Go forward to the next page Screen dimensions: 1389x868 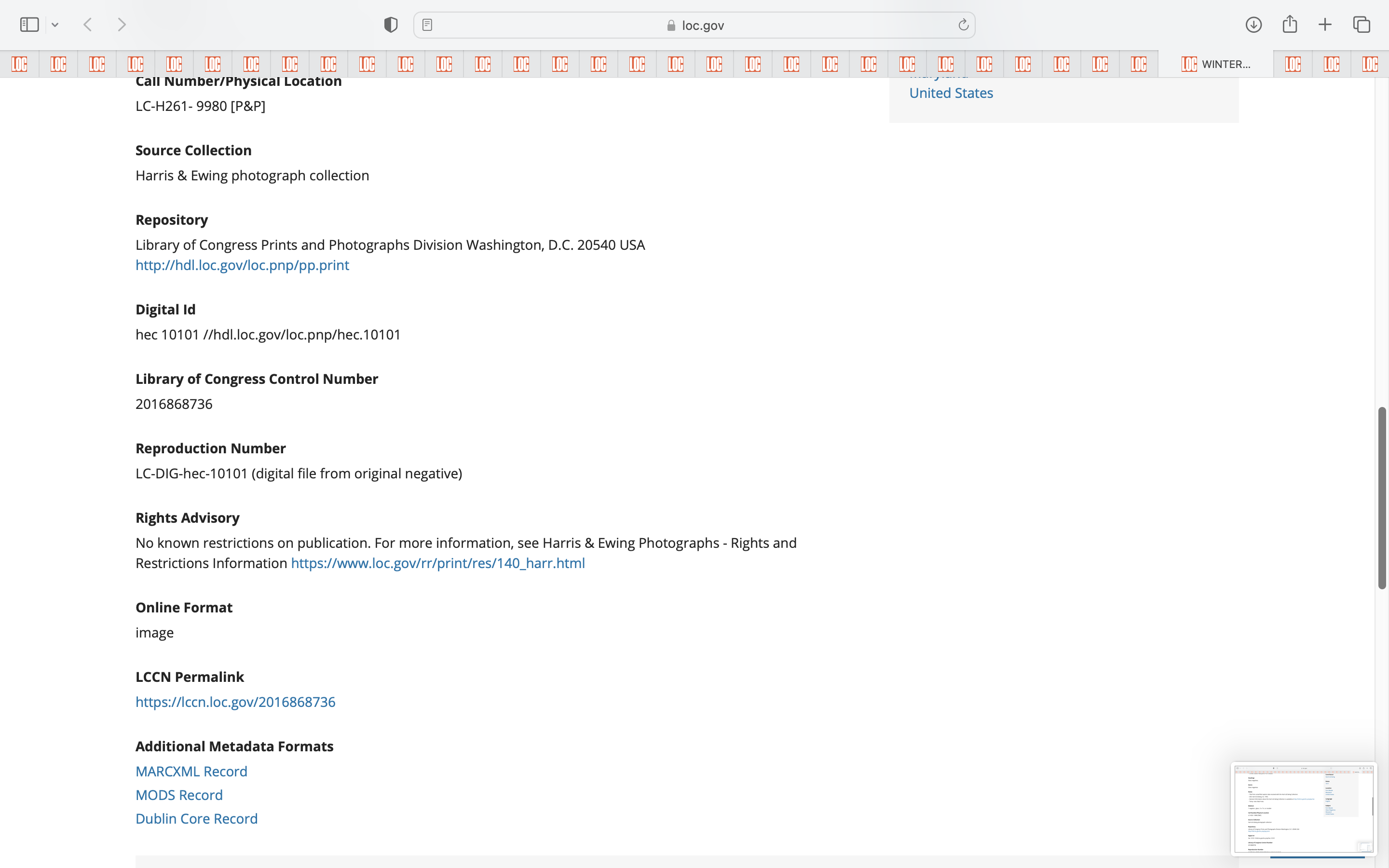tap(122, 25)
